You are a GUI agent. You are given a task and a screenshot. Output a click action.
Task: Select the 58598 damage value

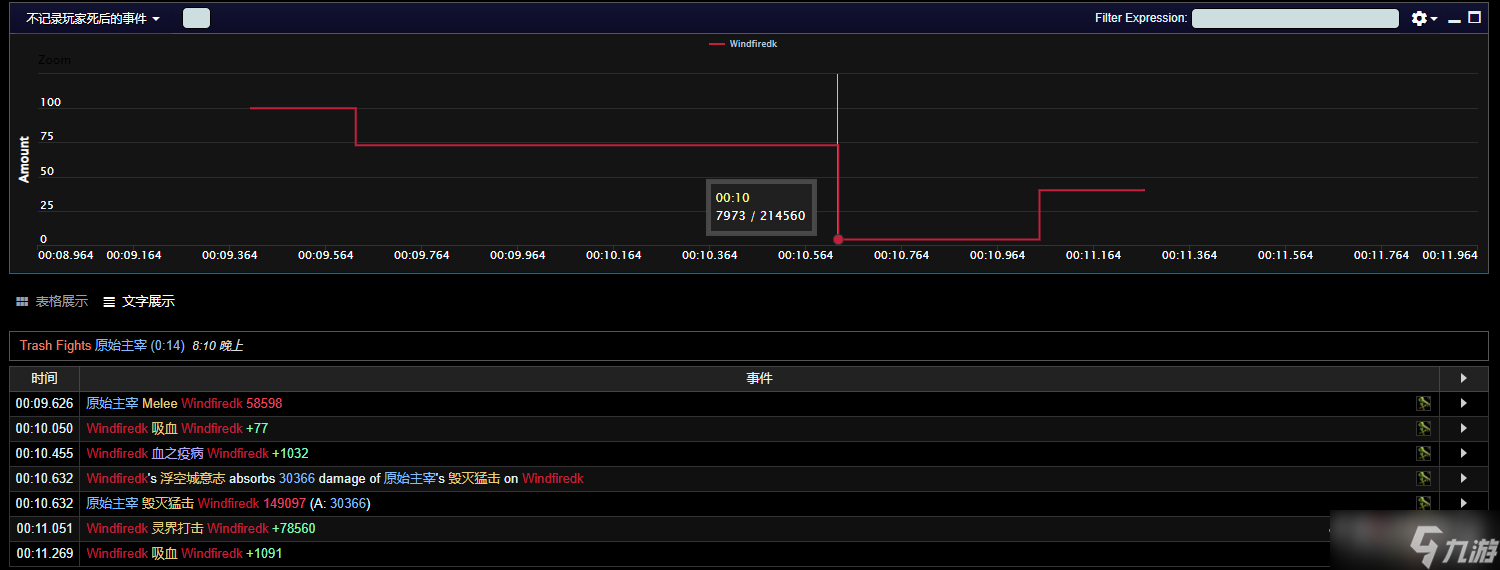[x=264, y=403]
